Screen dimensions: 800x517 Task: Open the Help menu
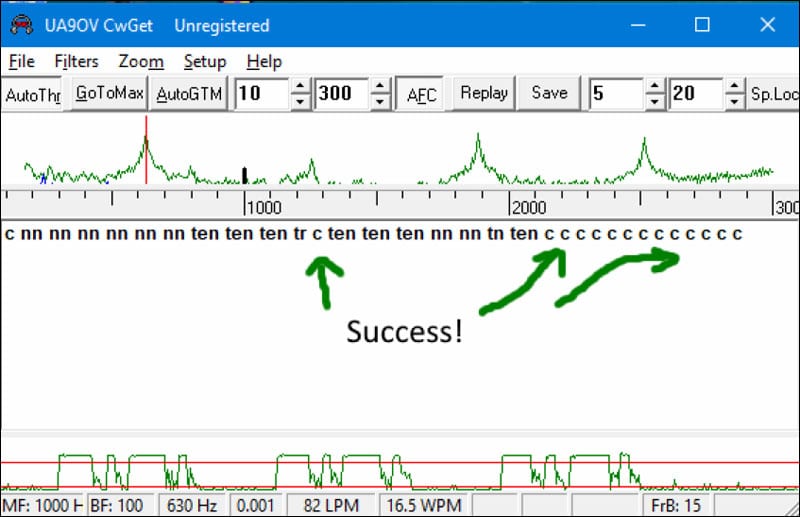pos(264,62)
